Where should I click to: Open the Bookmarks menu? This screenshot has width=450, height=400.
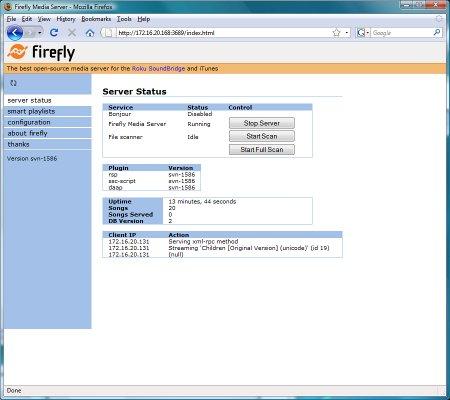[x=96, y=19]
